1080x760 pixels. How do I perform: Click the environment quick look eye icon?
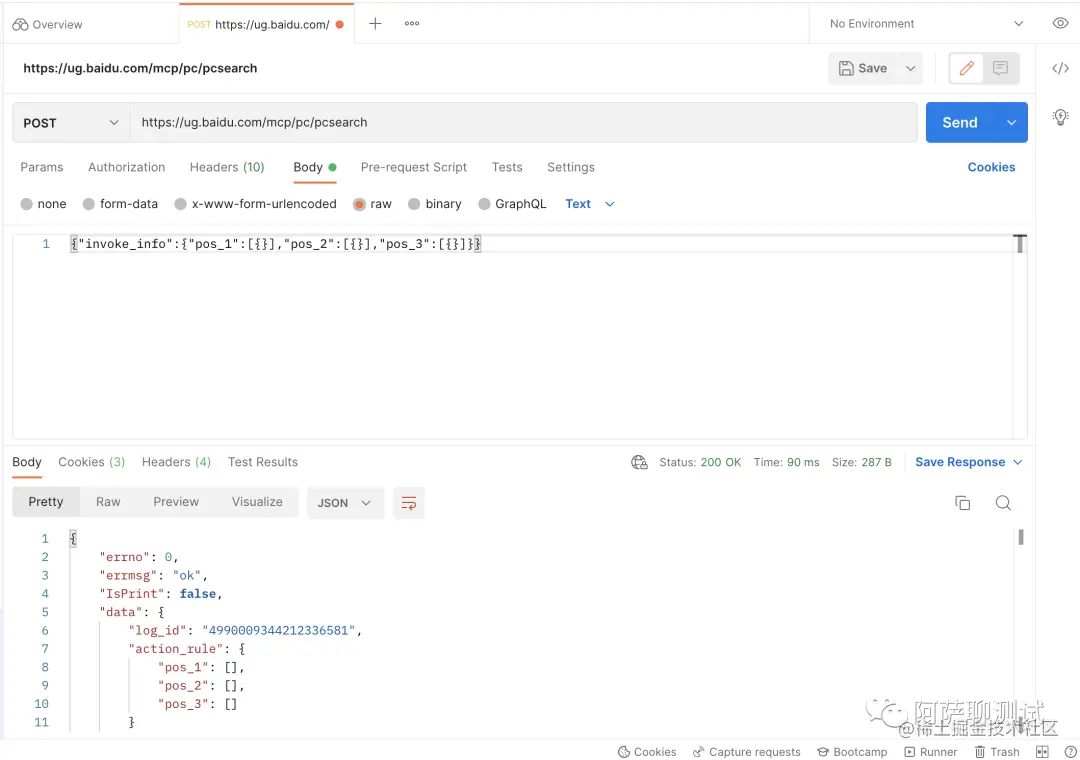(1060, 23)
